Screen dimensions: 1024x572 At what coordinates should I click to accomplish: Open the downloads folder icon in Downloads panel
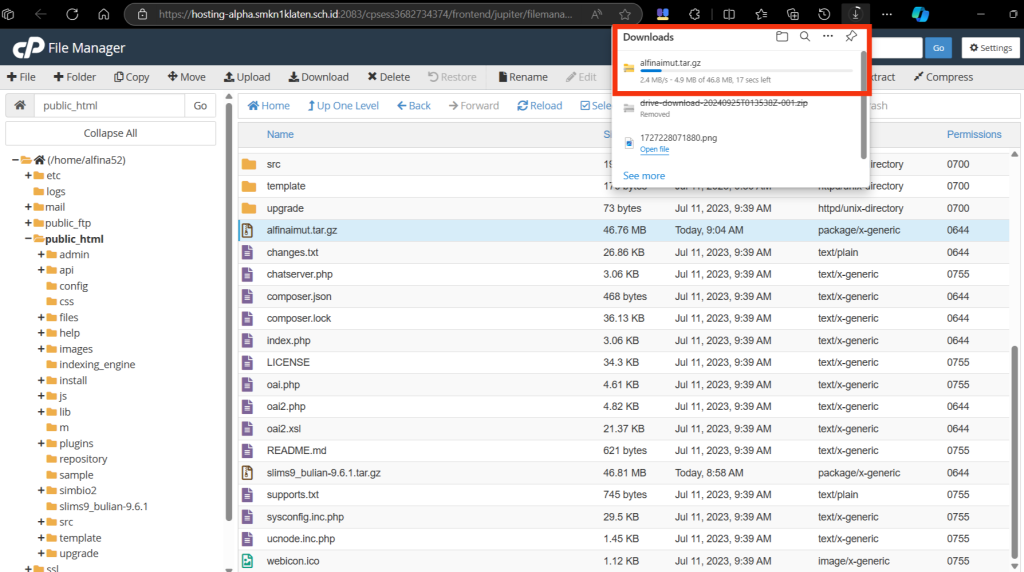pyautogui.click(x=782, y=37)
